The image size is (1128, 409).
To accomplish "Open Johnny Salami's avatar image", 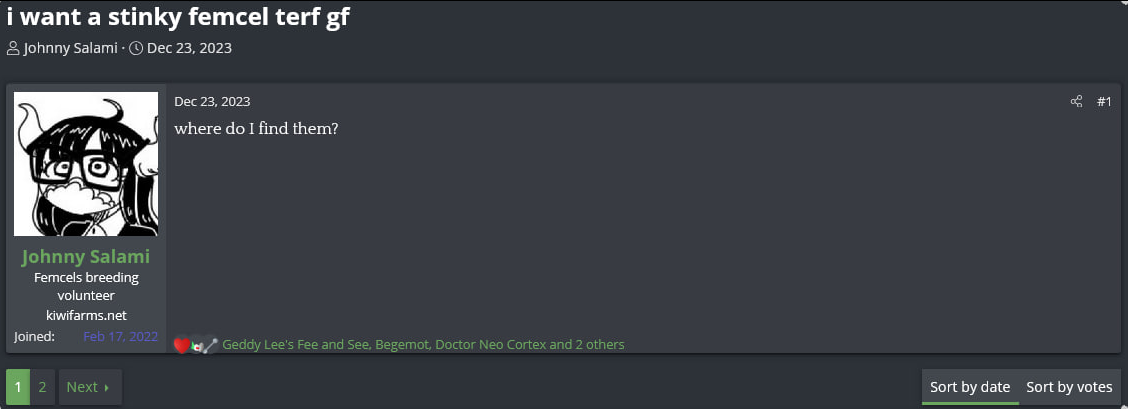I will coord(86,164).
